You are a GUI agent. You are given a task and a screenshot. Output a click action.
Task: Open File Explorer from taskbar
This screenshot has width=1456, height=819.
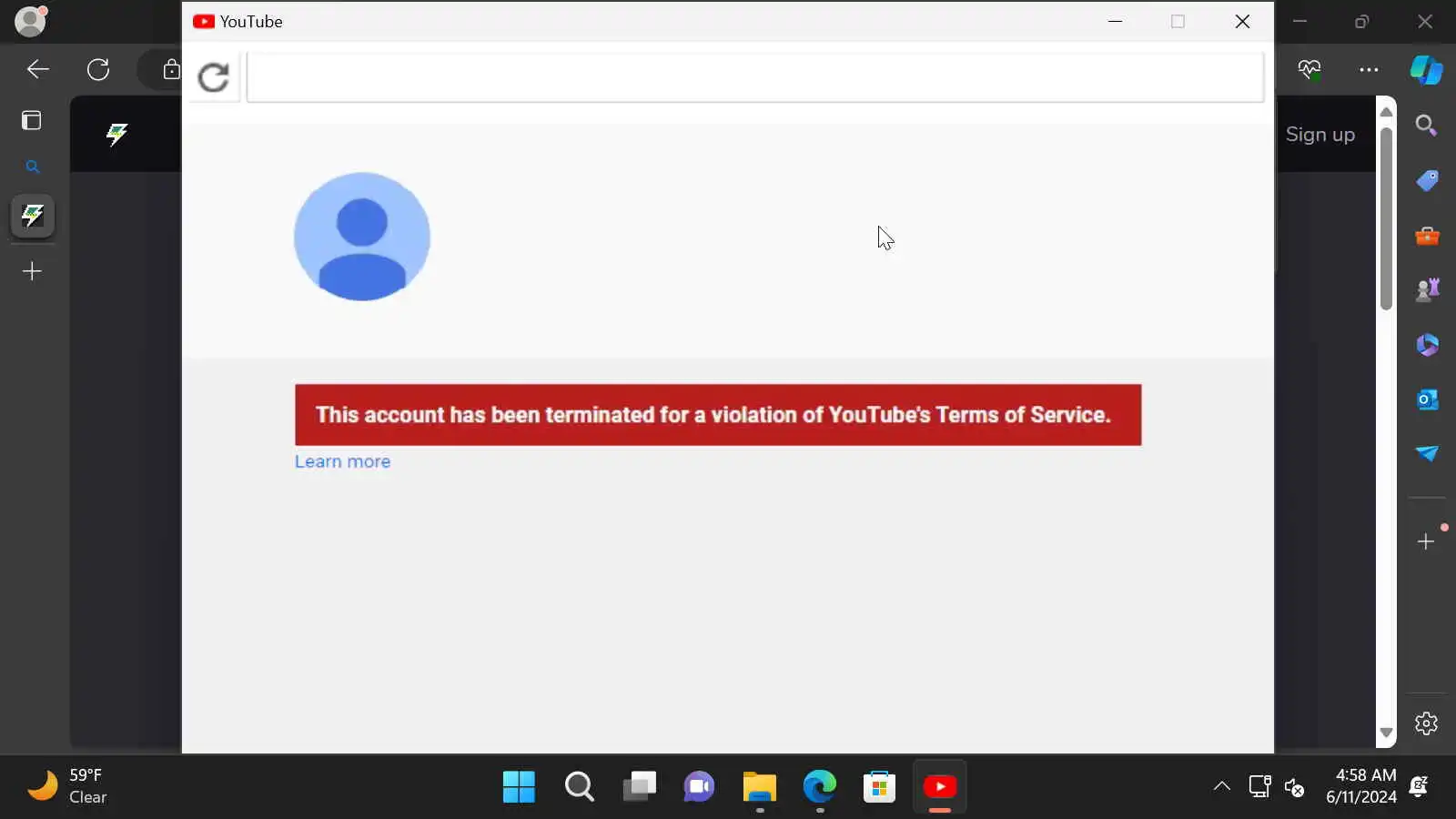[x=759, y=786]
